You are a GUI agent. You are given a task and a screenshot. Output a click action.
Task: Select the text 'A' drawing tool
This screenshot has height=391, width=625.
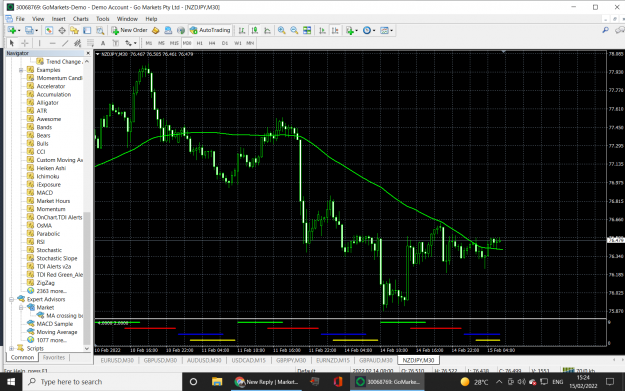click(x=103, y=43)
